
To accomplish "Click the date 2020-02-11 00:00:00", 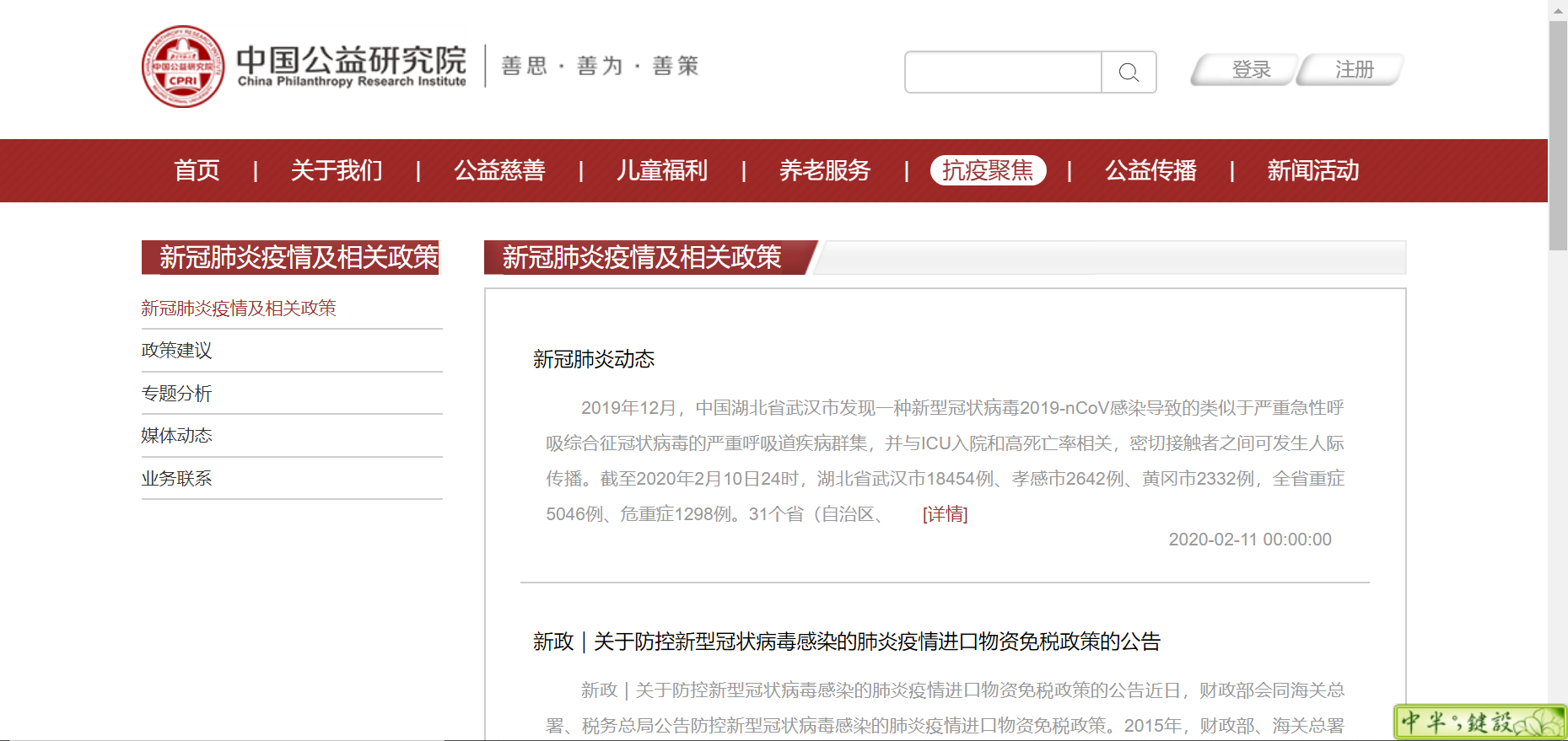I will [1250, 540].
